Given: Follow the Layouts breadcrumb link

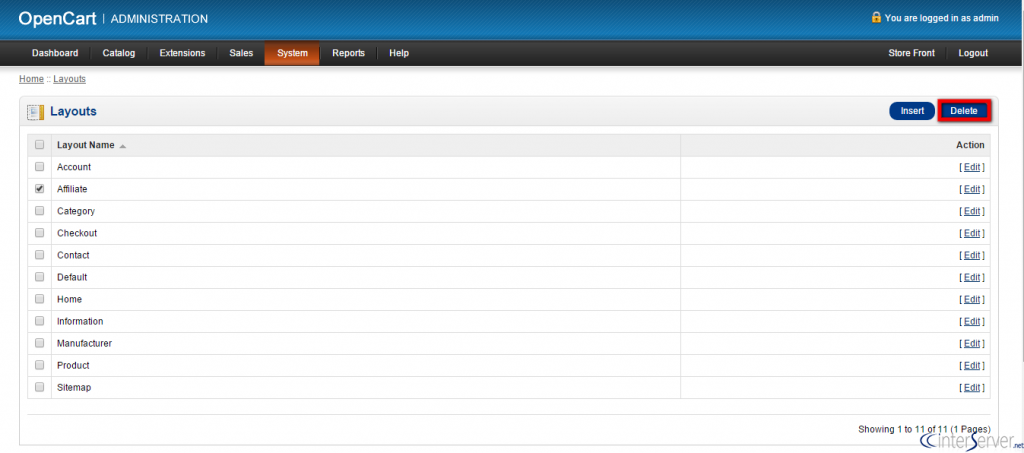Looking at the screenshot, I should tap(69, 79).
